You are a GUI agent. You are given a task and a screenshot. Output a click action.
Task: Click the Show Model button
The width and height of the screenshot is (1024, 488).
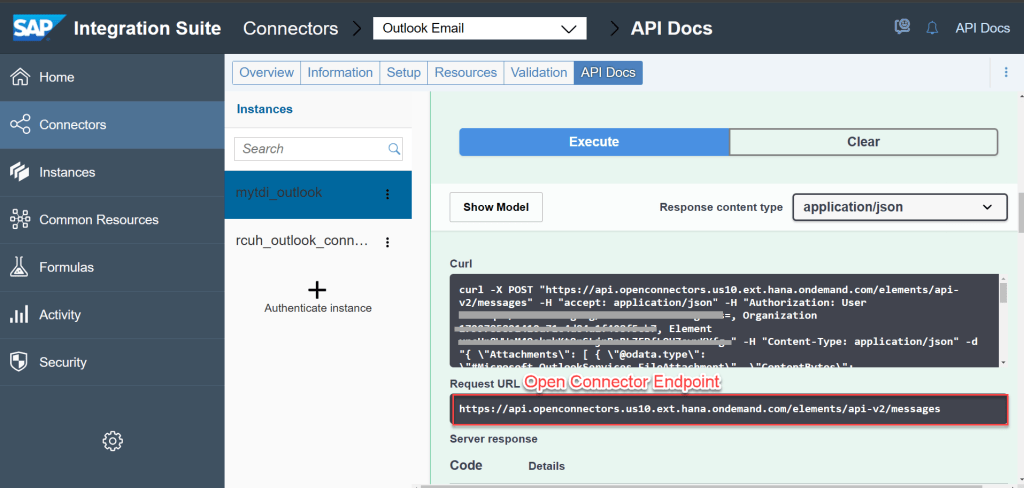[x=496, y=207]
